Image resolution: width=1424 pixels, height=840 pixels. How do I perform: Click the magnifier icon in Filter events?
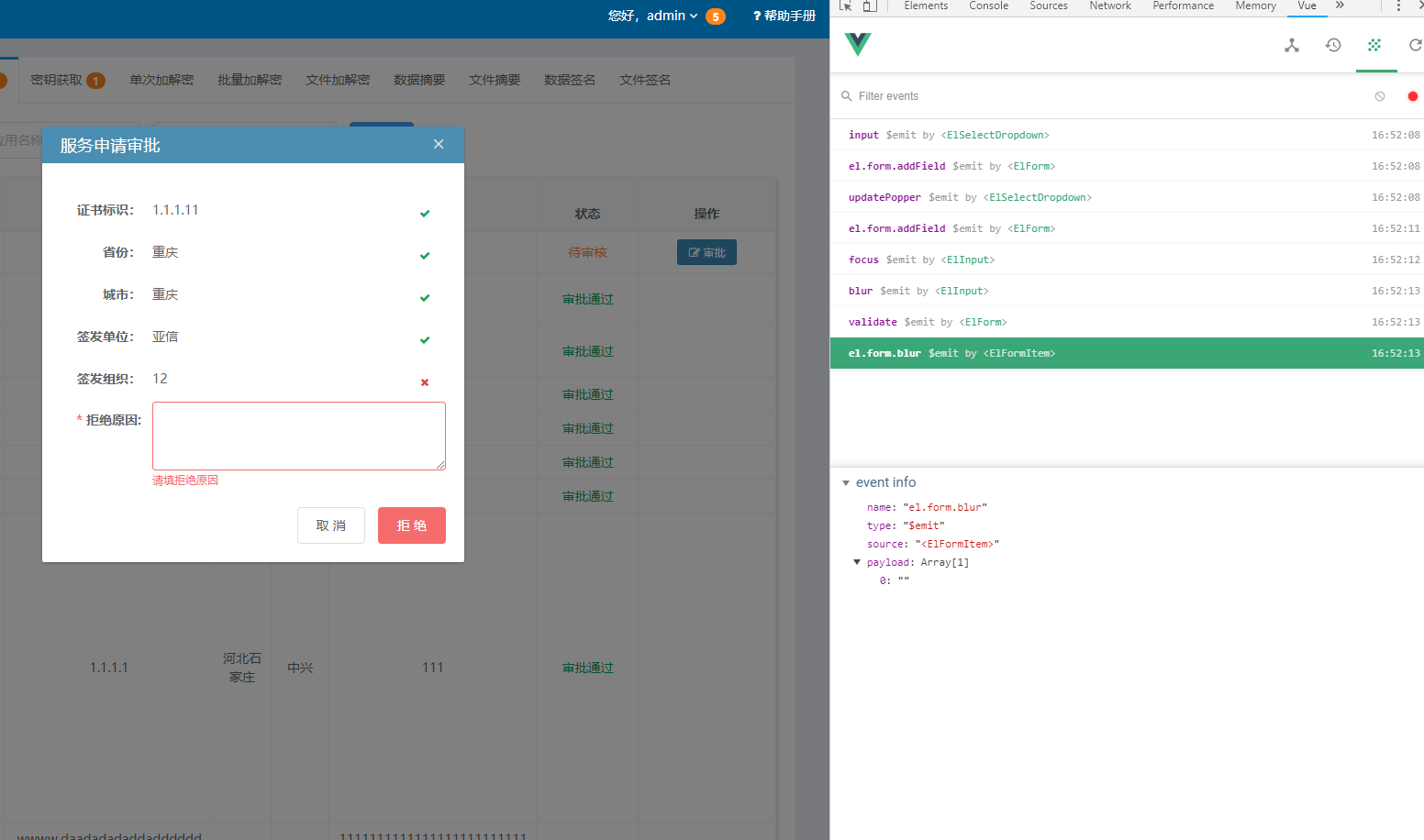tap(847, 96)
